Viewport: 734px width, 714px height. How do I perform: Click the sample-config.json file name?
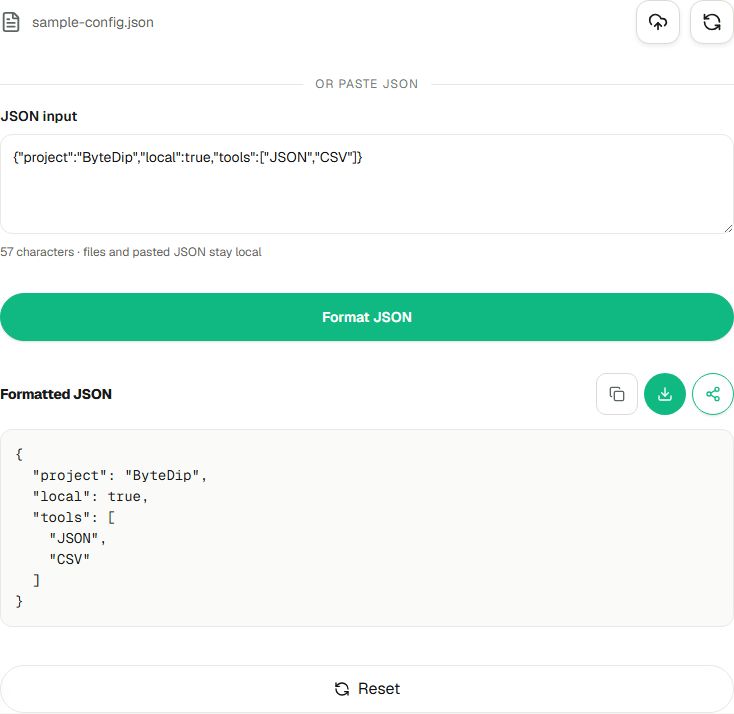(x=93, y=22)
